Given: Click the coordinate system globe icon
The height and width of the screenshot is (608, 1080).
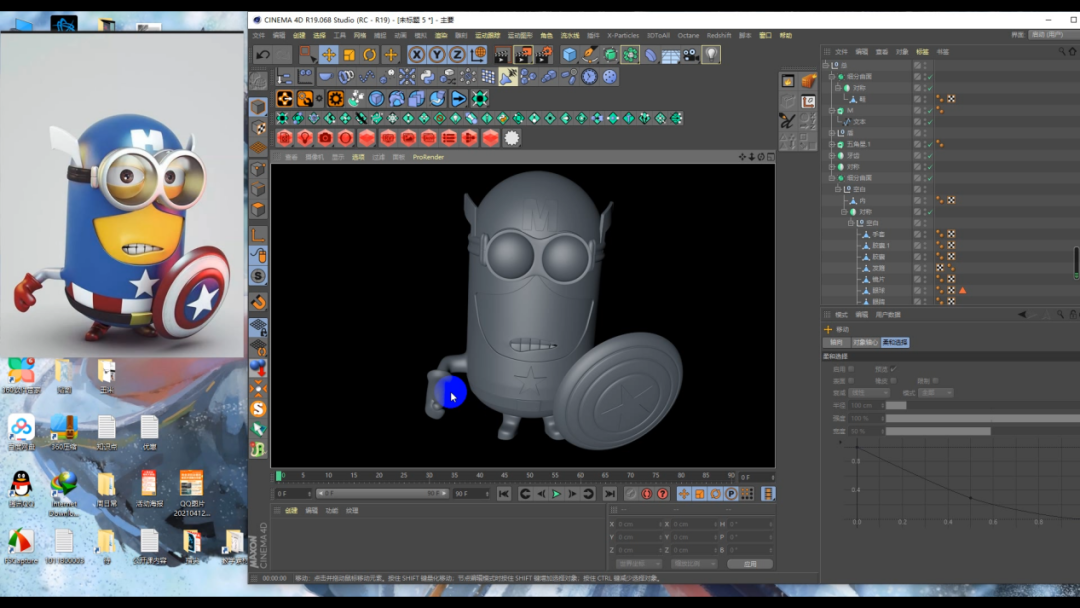Looking at the screenshot, I should tap(477, 54).
